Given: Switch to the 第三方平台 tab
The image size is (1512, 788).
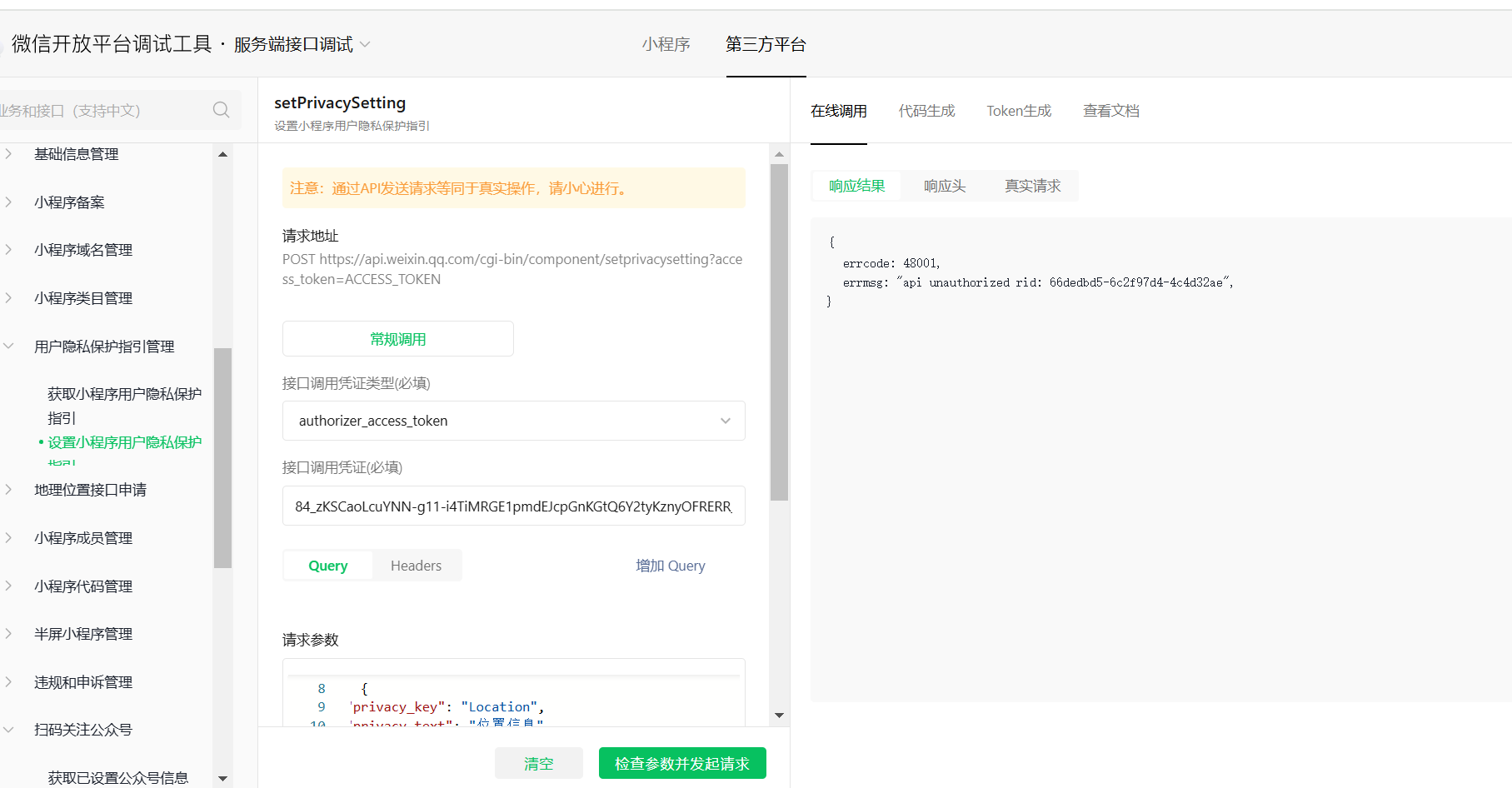Looking at the screenshot, I should click(766, 44).
